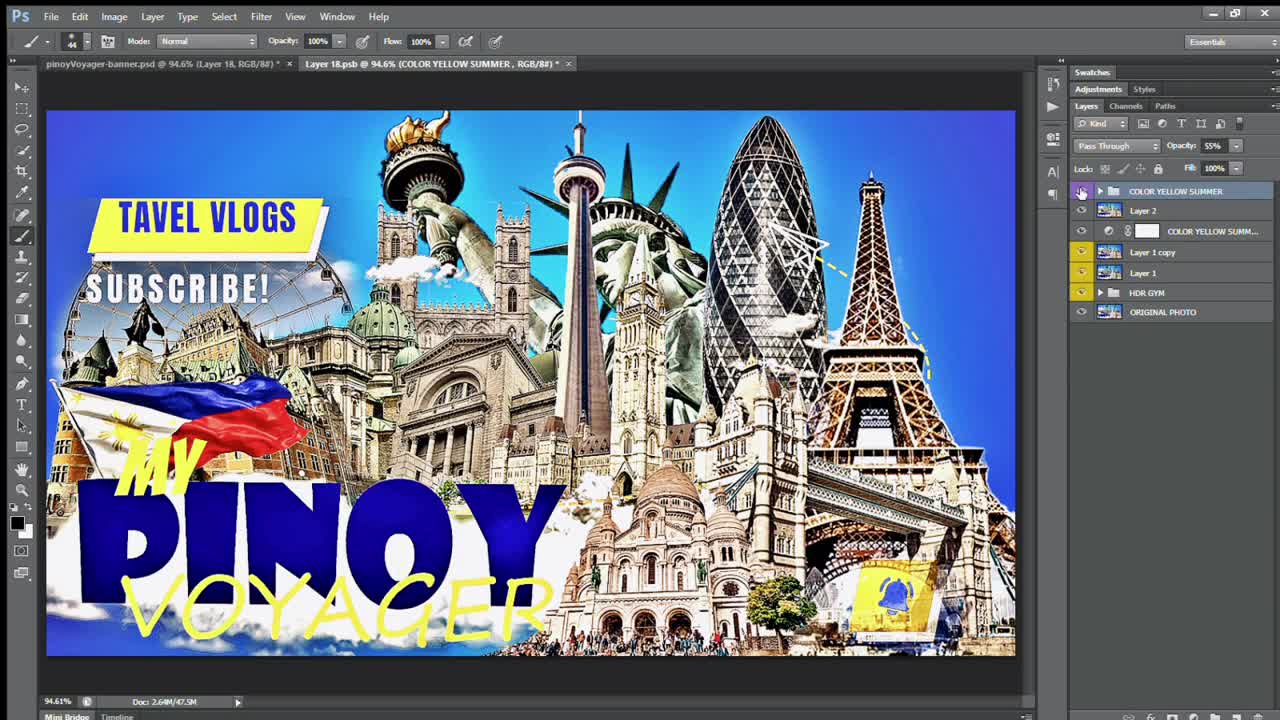Screen dimensions: 1280x720
Task: Select the Rectangular Marquee tool
Action: [22, 108]
